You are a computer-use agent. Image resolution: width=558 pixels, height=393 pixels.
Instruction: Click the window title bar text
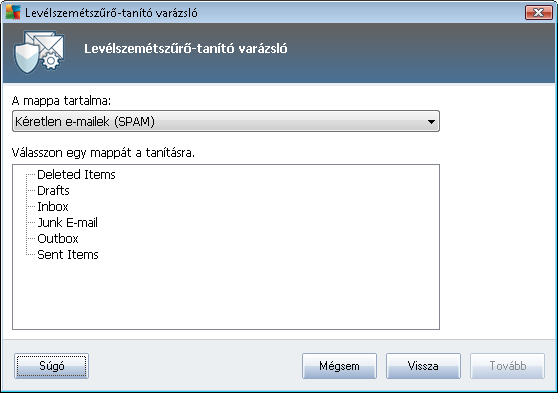tap(111, 13)
